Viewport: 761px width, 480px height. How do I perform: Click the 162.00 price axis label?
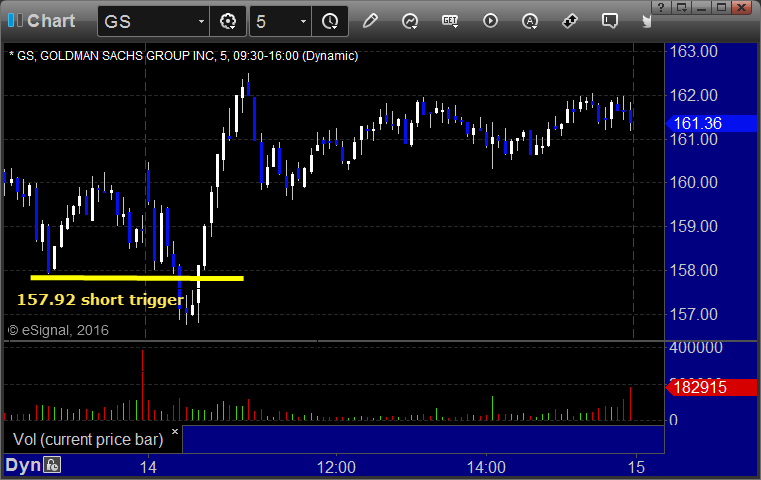click(694, 95)
